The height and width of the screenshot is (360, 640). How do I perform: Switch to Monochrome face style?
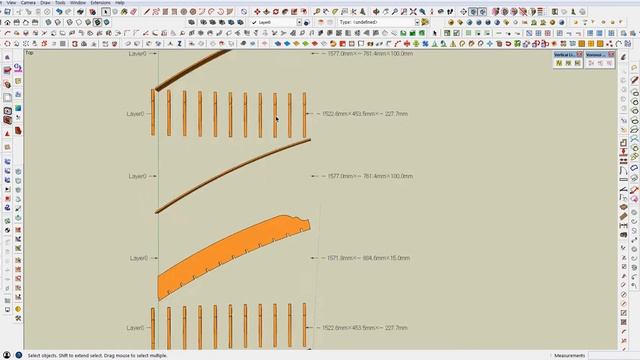coord(107,22)
